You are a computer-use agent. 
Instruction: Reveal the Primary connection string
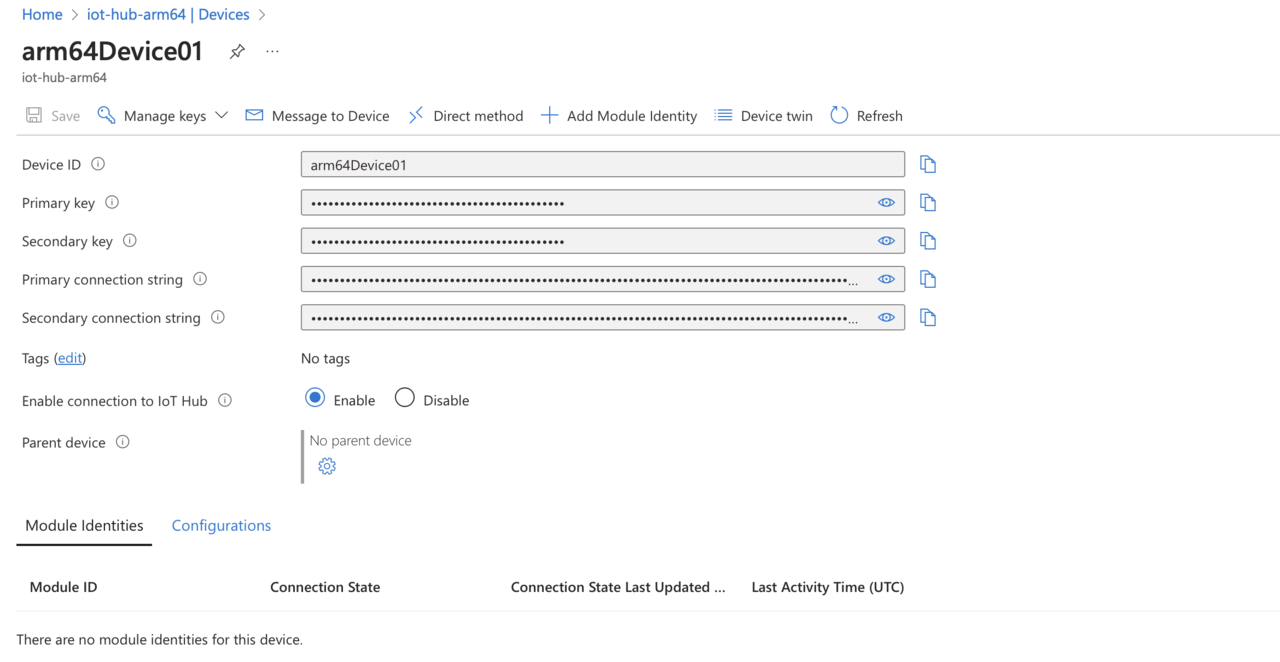click(886, 280)
